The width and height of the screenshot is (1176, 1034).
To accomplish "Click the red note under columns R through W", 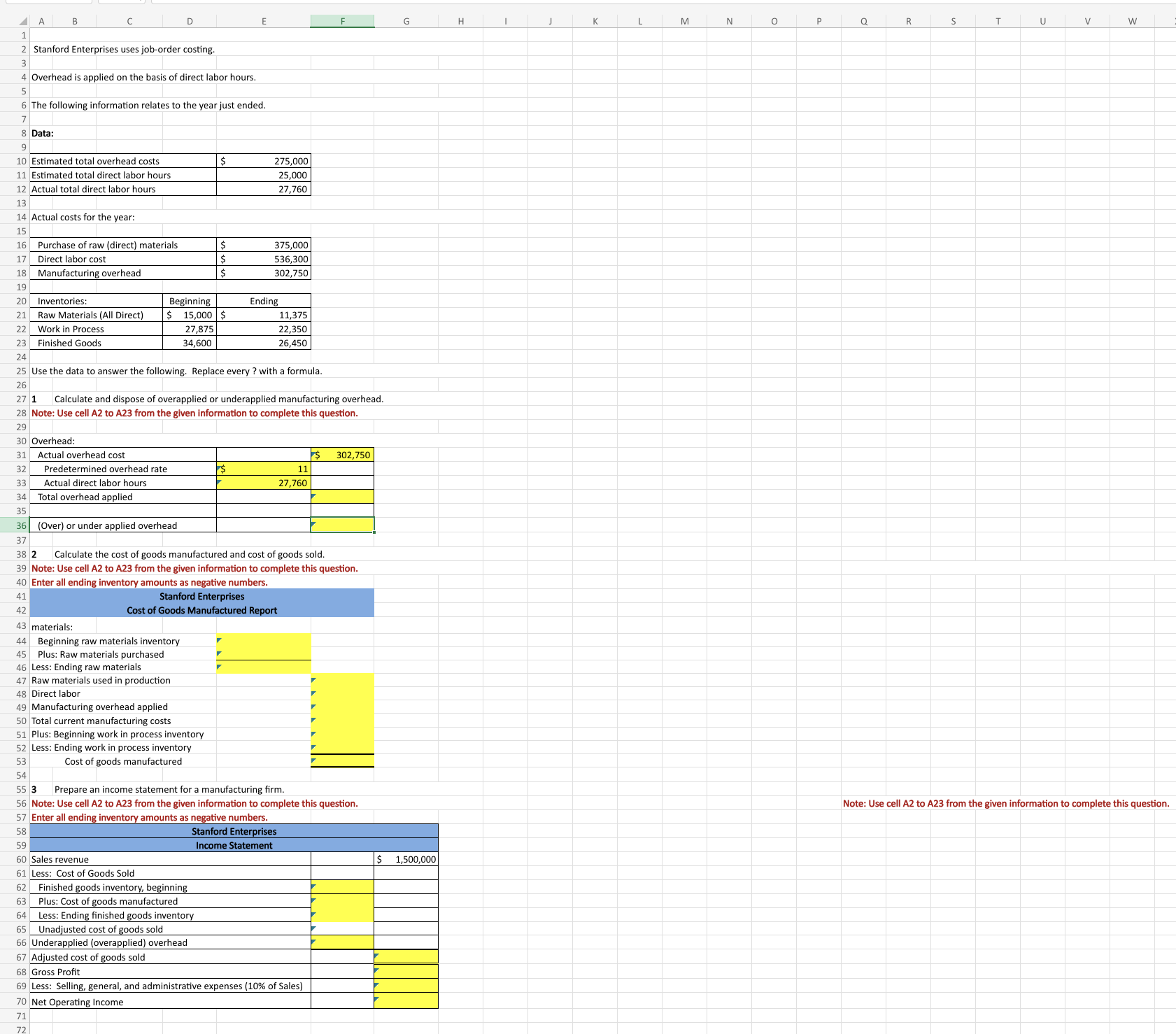I will 1006,803.
